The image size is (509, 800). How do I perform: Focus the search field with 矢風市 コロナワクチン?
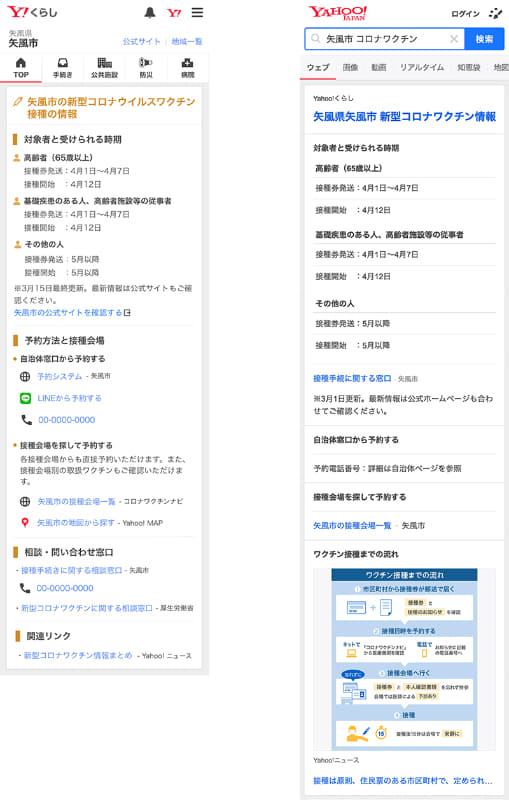click(x=385, y=39)
